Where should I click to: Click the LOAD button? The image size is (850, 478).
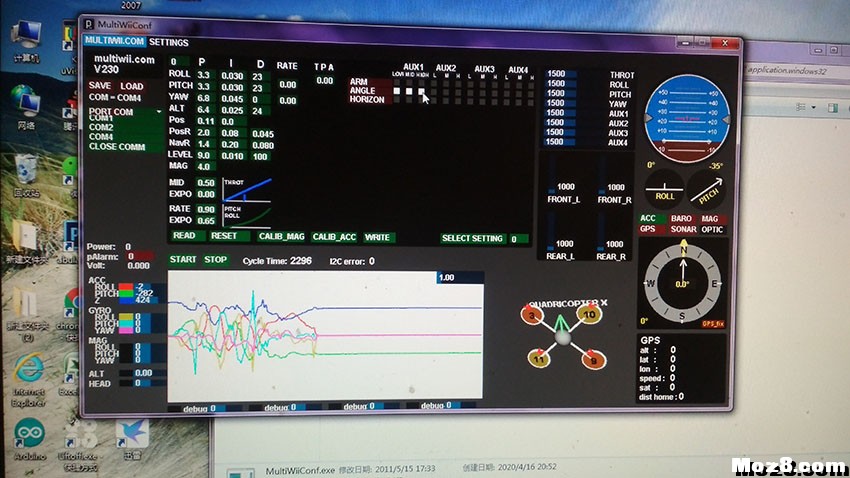pyautogui.click(x=132, y=86)
